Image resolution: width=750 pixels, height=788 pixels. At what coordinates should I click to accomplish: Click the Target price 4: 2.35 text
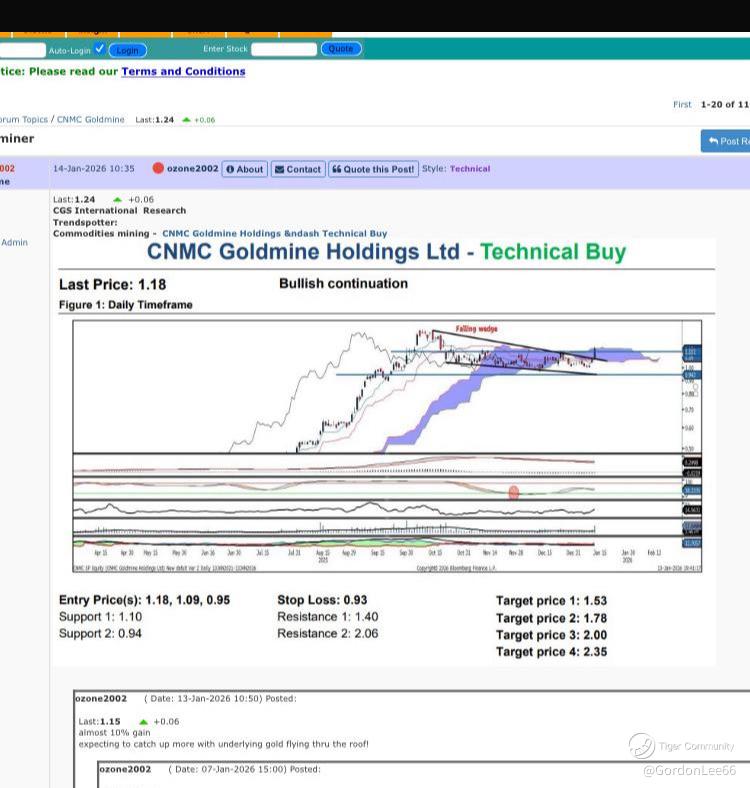coord(551,652)
